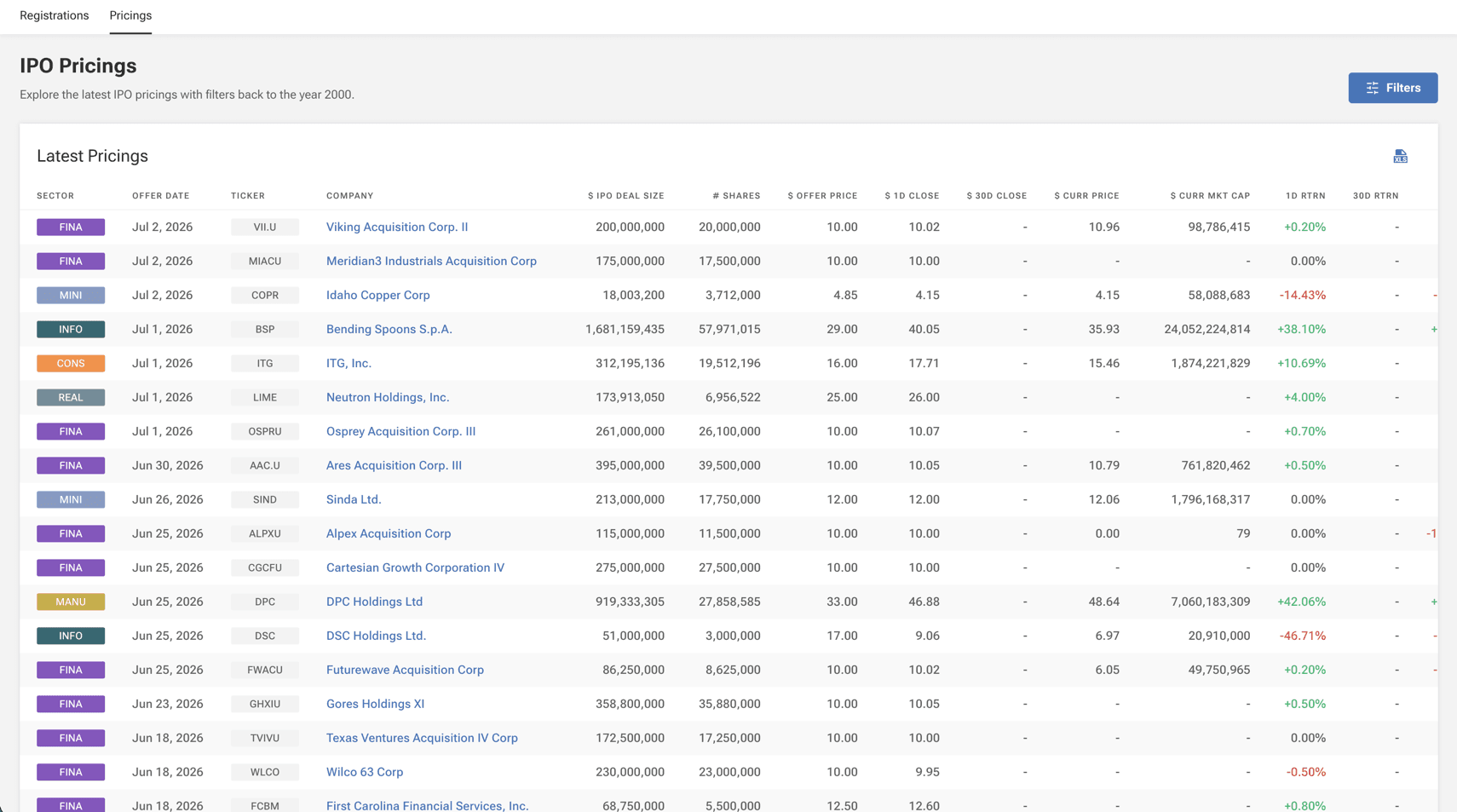
Task: Open Gores Holdings XI link
Action: [376, 704]
